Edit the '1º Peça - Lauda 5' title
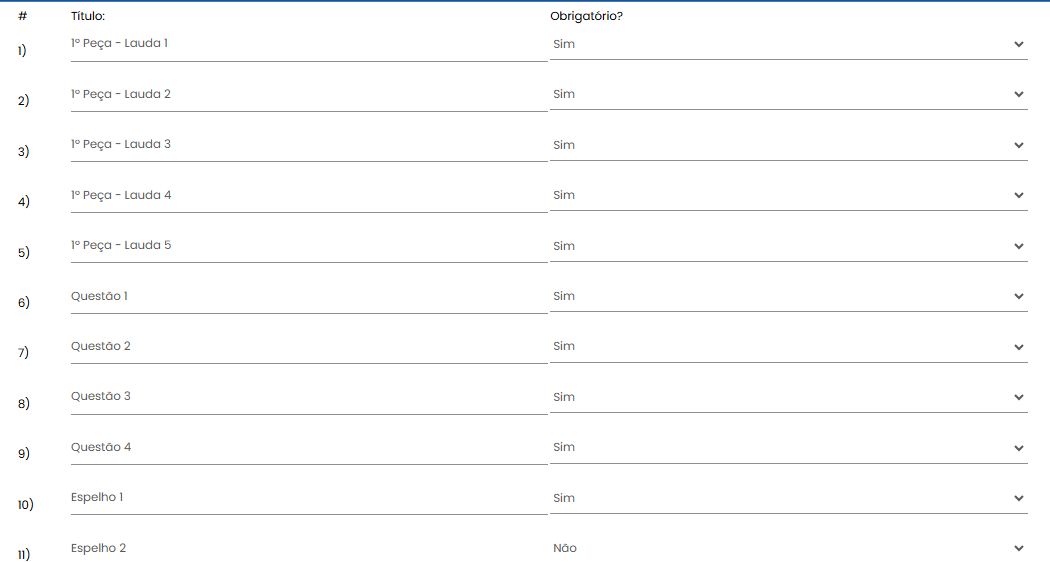 pos(309,246)
